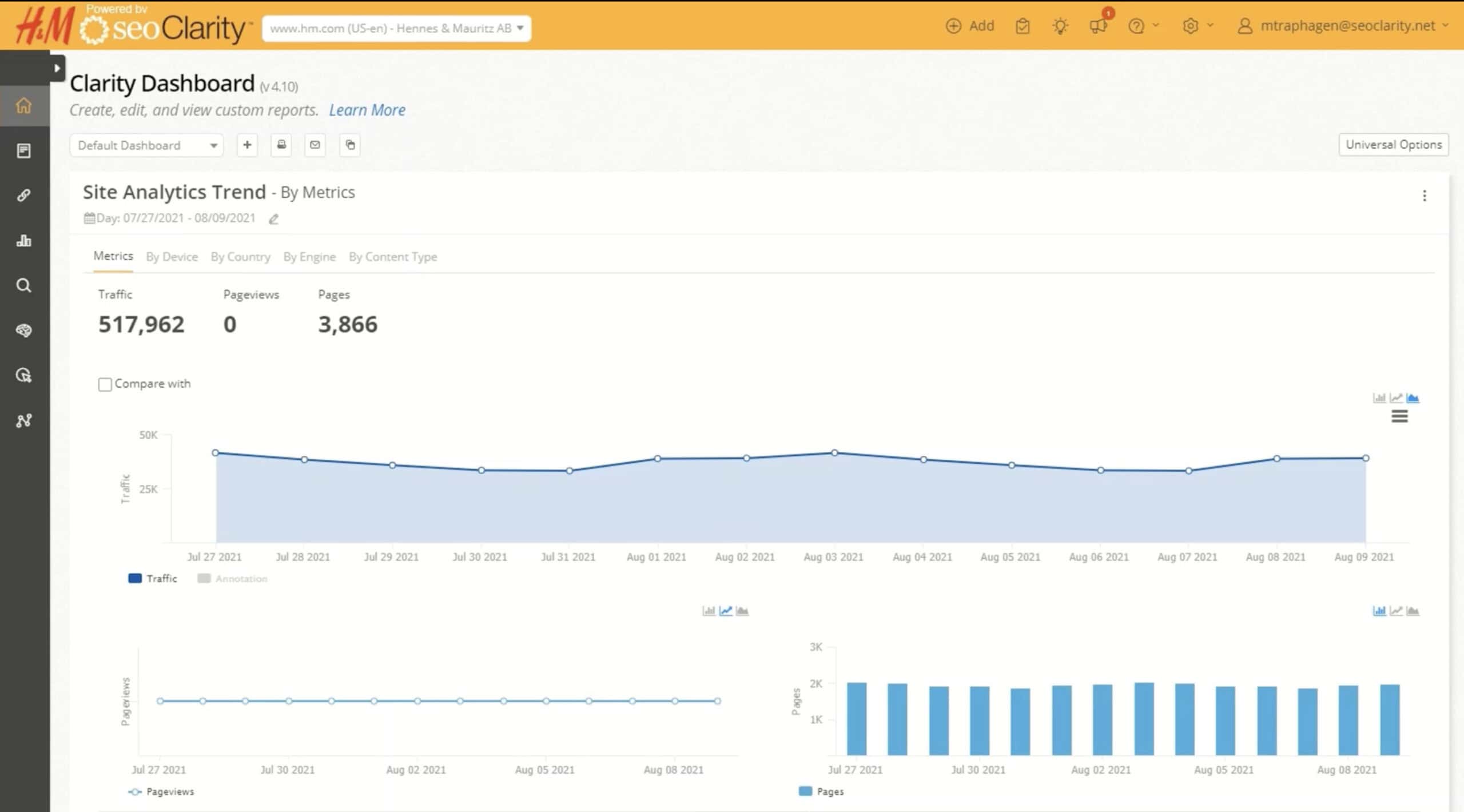Click the Aug 03 2021 traffic data point

click(834, 453)
